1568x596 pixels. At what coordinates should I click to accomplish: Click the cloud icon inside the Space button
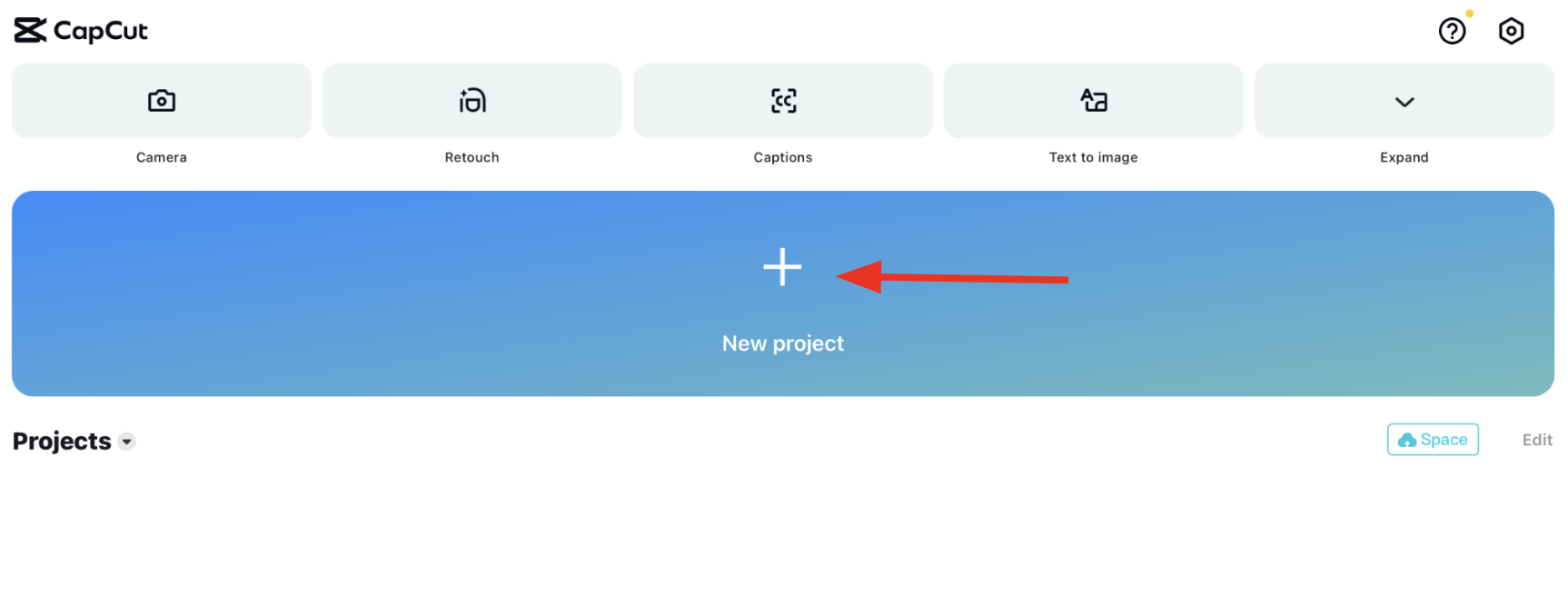coord(1409,440)
